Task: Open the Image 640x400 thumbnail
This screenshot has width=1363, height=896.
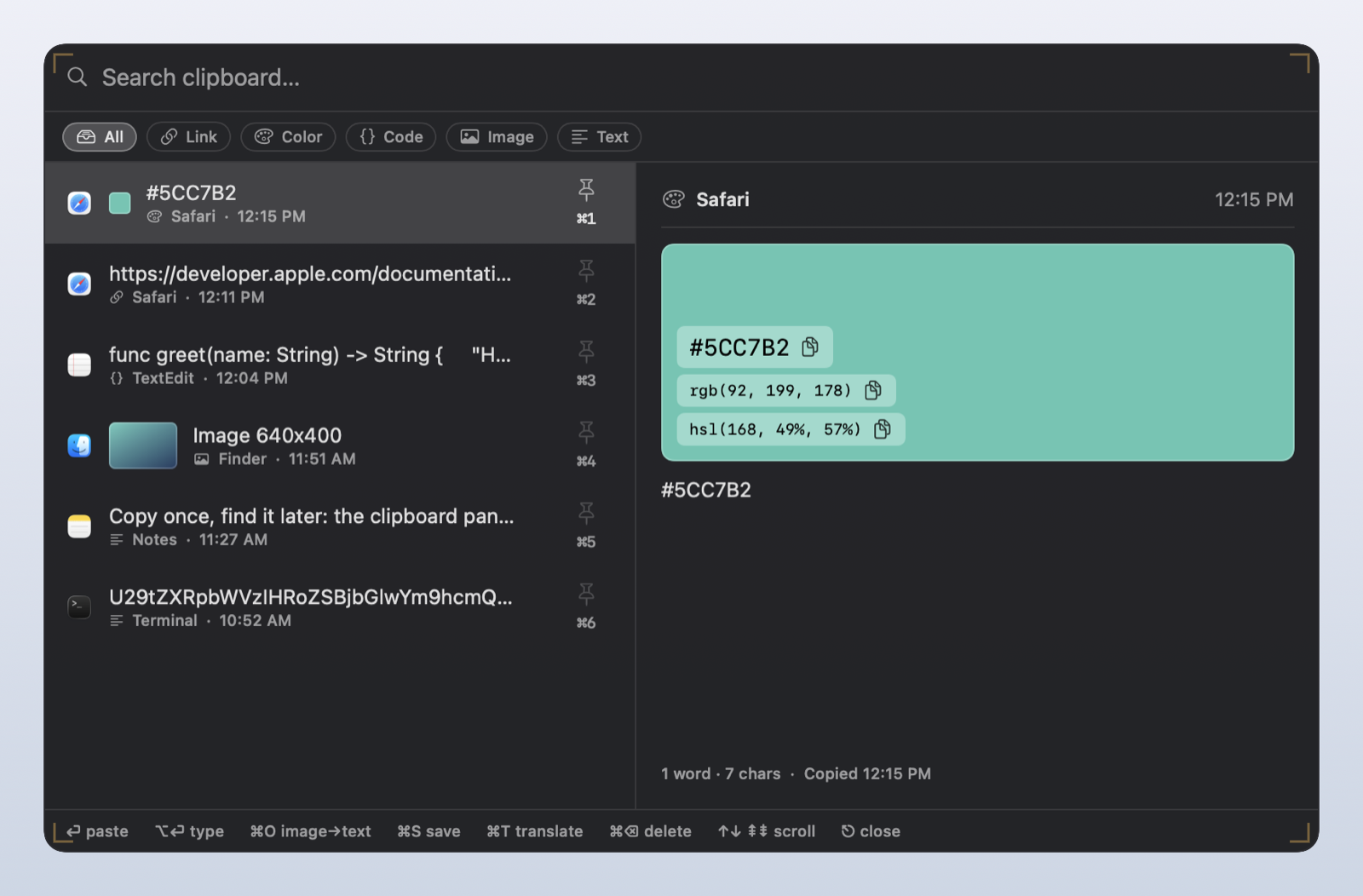Action: (143, 445)
